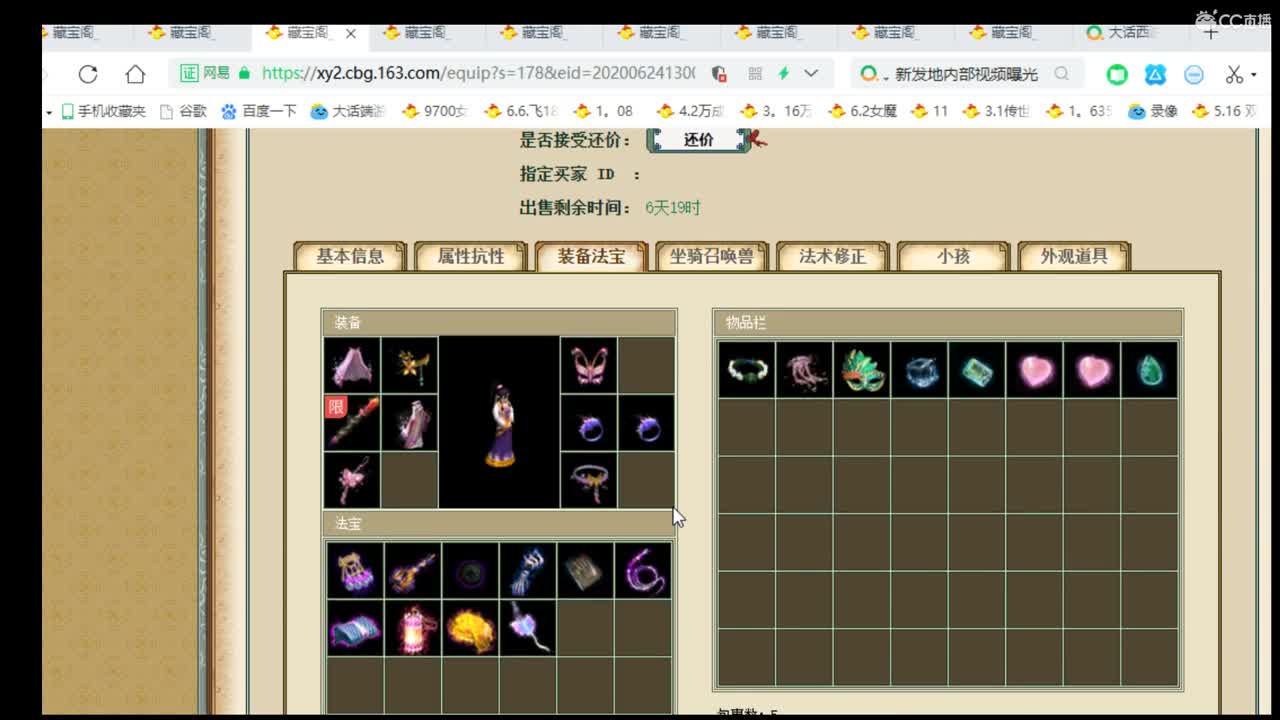The height and width of the screenshot is (720, 1280).
Task: Select the golden staff treasure icon
Action: point(412,571)
